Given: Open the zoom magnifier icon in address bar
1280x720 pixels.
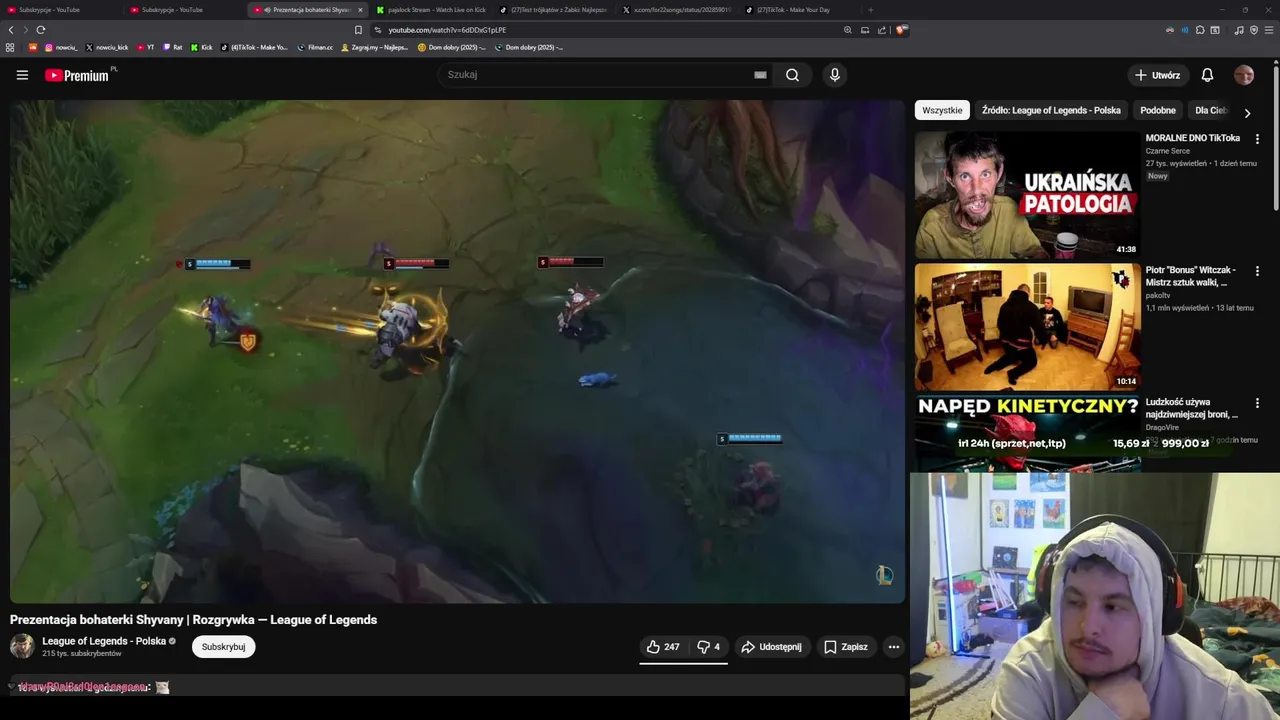Looking at the screenshot, I should (848, 30).
